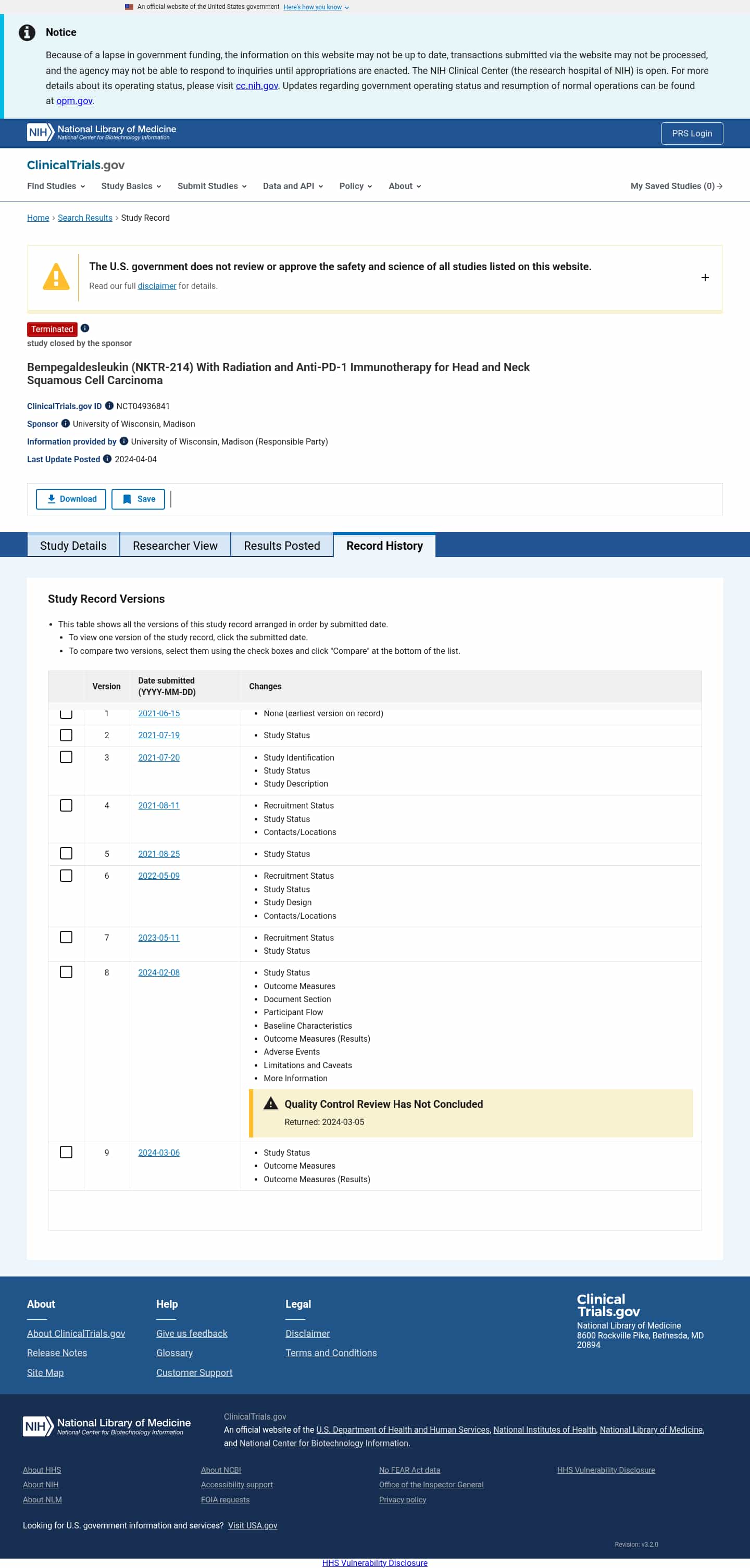
Task: Open the About dropdown menu
Action: pos(405,186)
